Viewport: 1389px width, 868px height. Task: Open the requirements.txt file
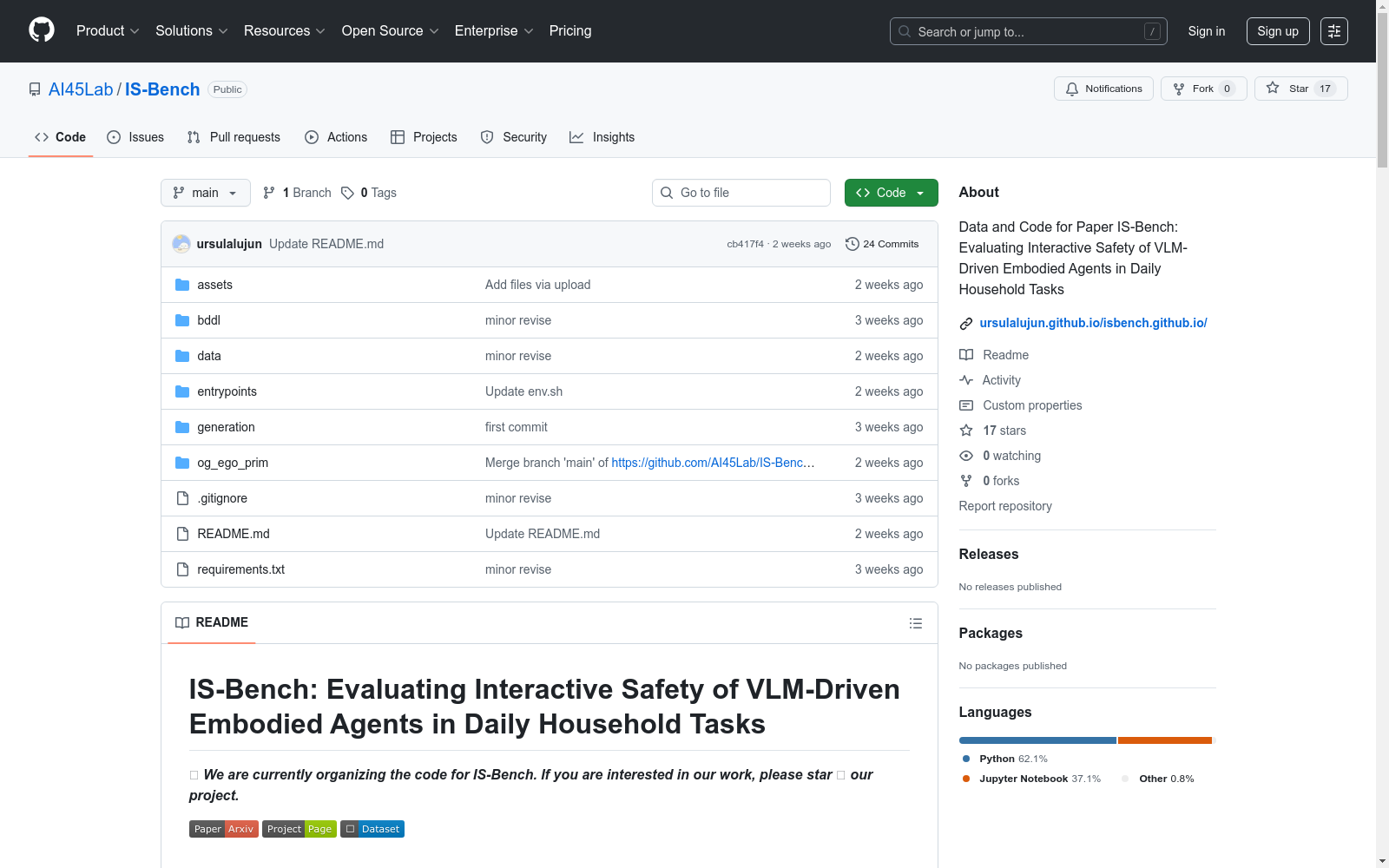(240, 569)
